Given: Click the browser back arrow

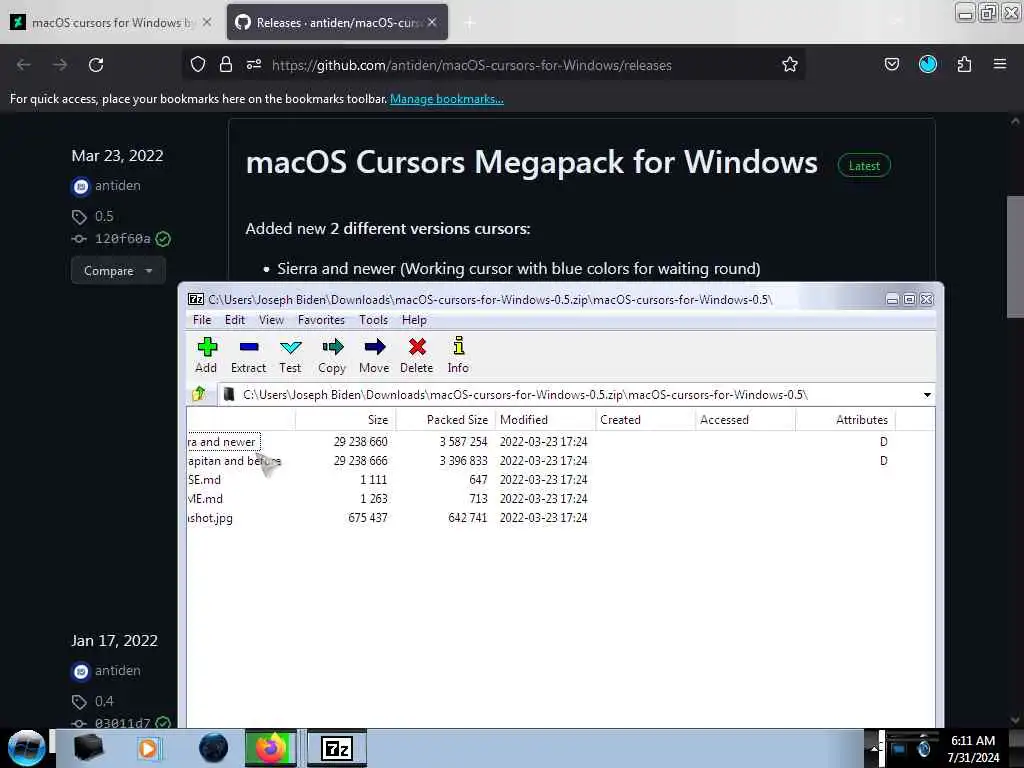Looking at the screenshot, I should [x=24, y=65].
